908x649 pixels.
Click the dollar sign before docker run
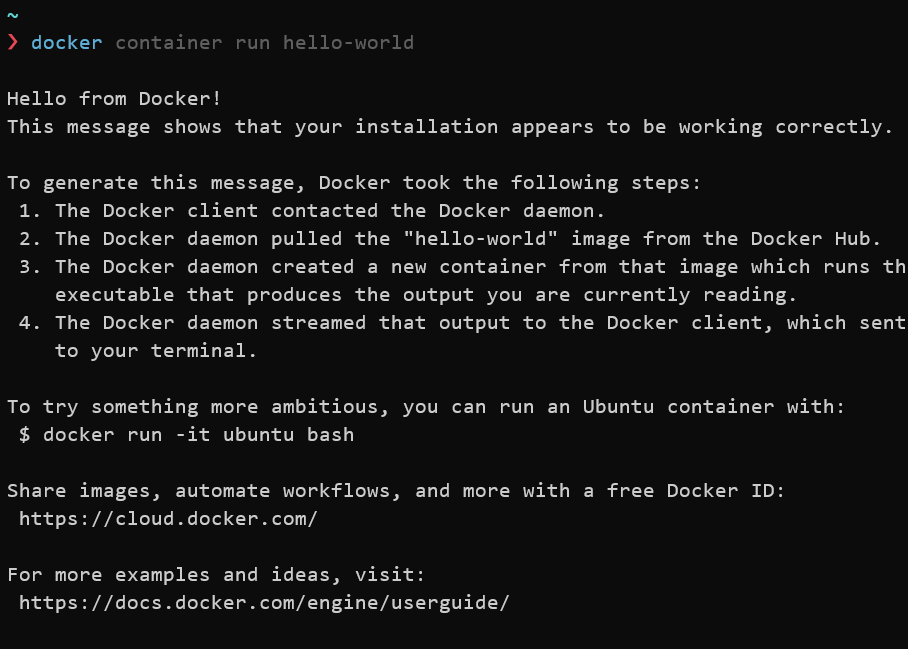coord(24,435)
